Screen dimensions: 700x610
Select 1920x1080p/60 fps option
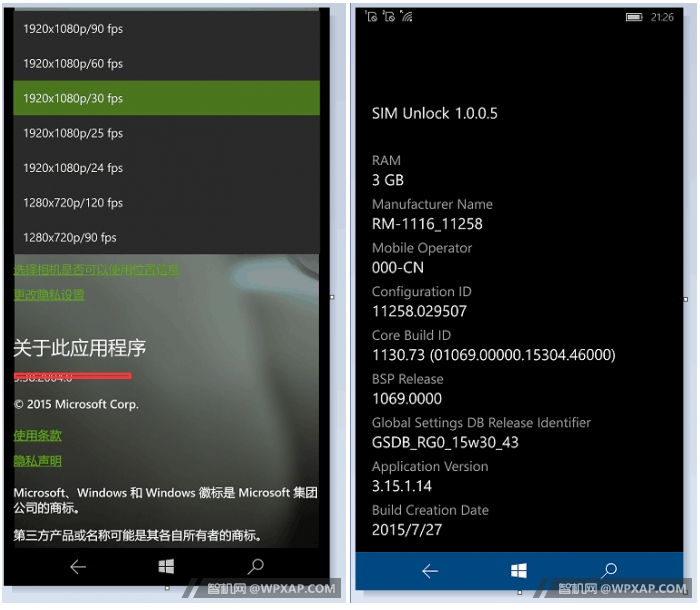coord(166,63)
